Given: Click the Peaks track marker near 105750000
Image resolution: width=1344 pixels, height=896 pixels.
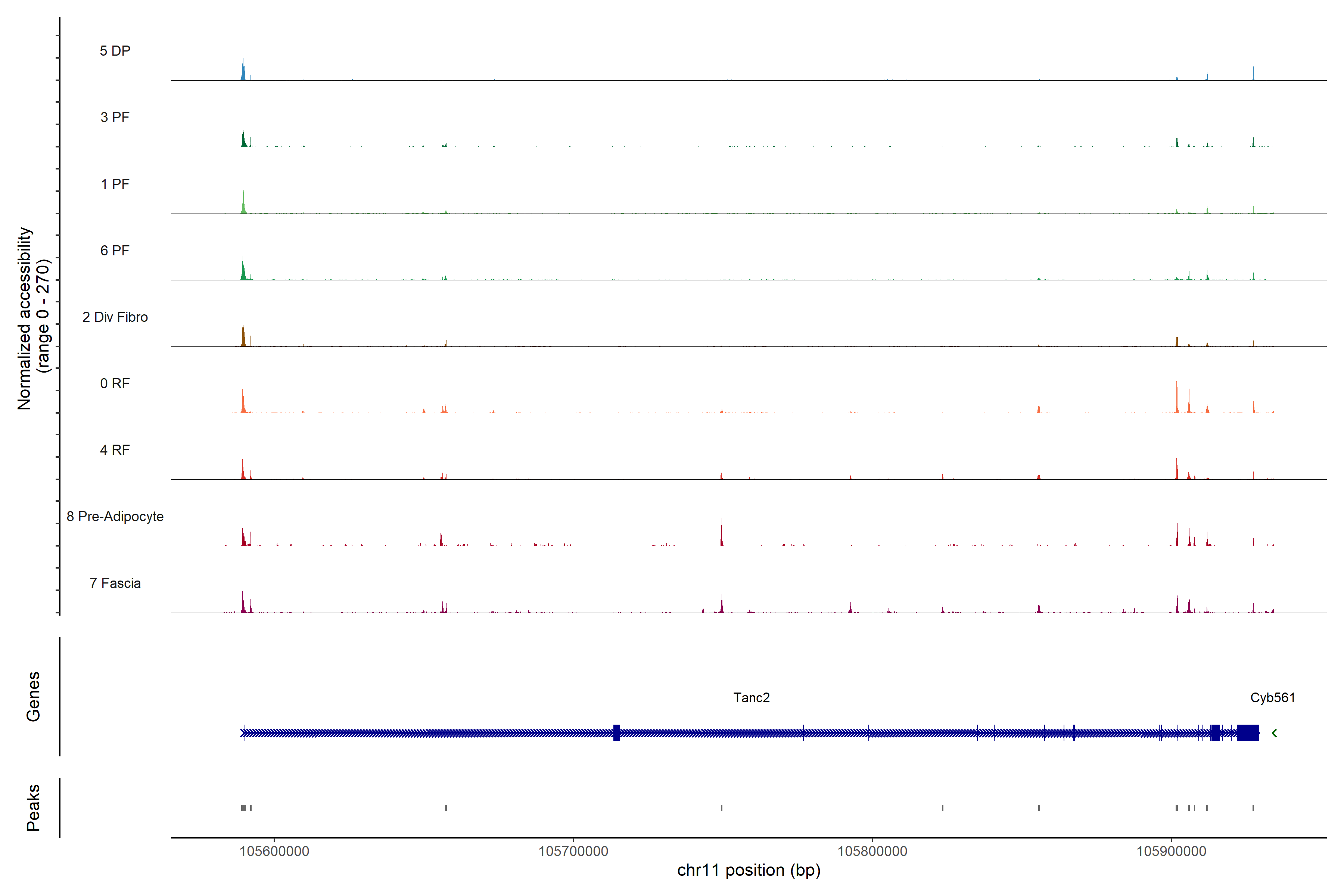Looking at the screenshot, I should (x=722, y=808).
